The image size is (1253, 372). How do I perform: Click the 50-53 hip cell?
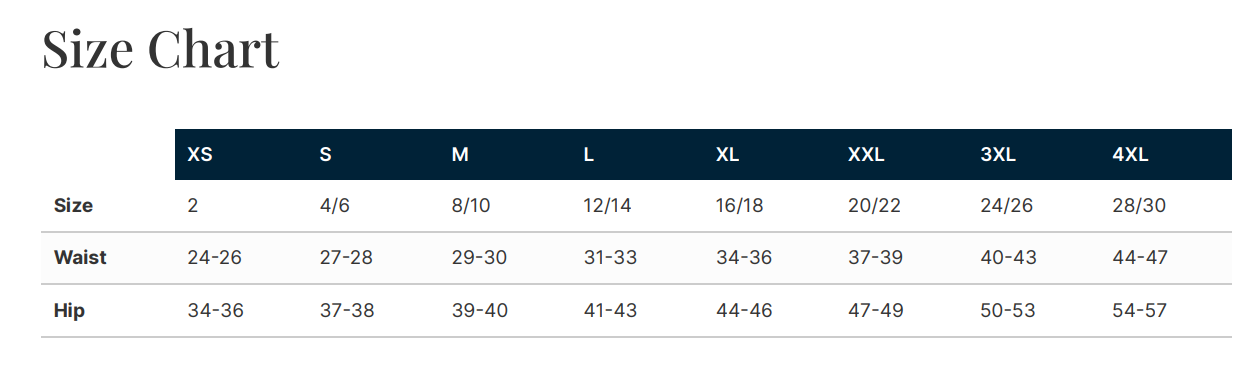coord(1008,311)
